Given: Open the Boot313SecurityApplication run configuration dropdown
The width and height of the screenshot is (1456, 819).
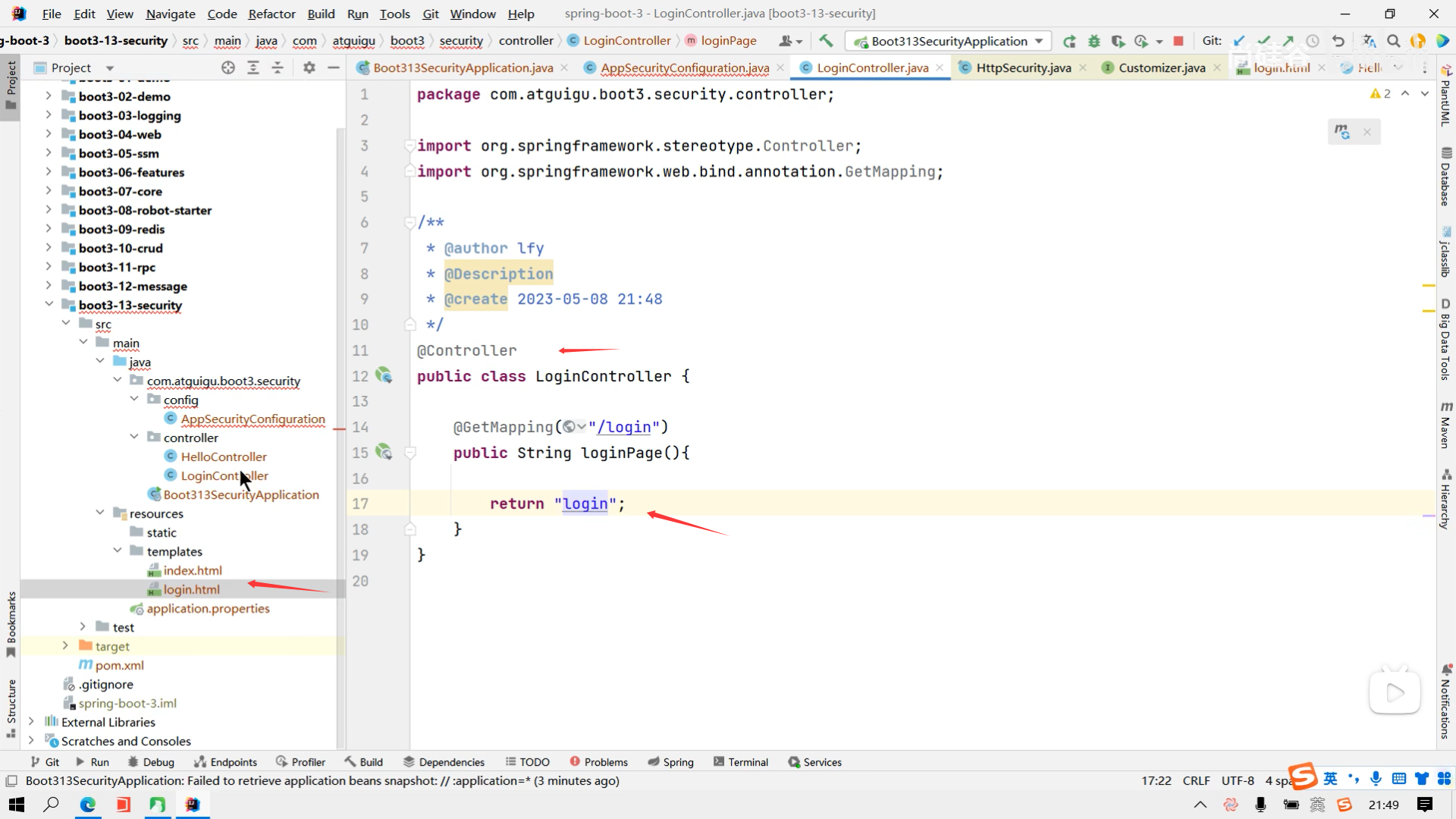Looking at the screenshot, I should pos(1039,41).
